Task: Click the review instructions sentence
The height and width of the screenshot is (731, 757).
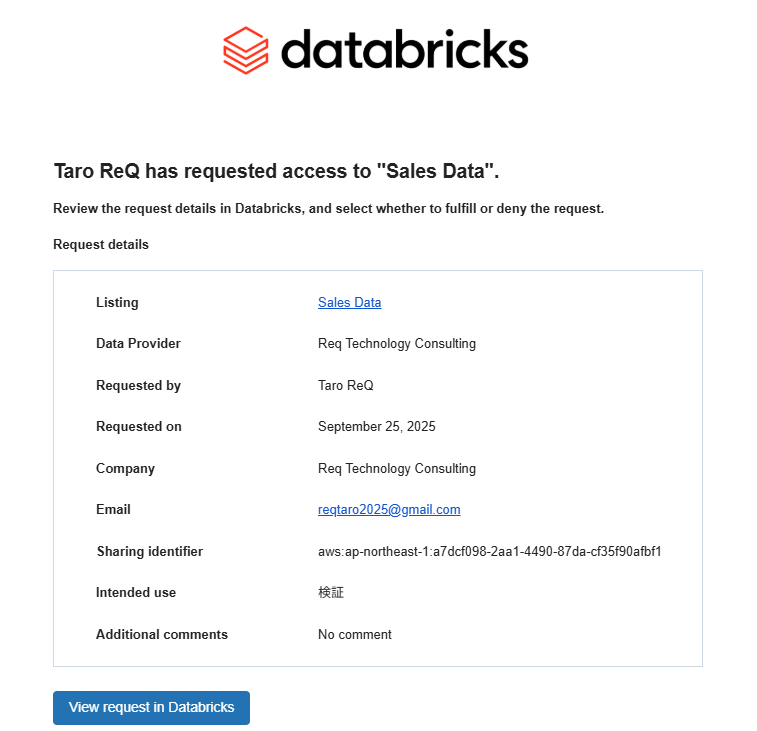Action: (x=328, y=209)
